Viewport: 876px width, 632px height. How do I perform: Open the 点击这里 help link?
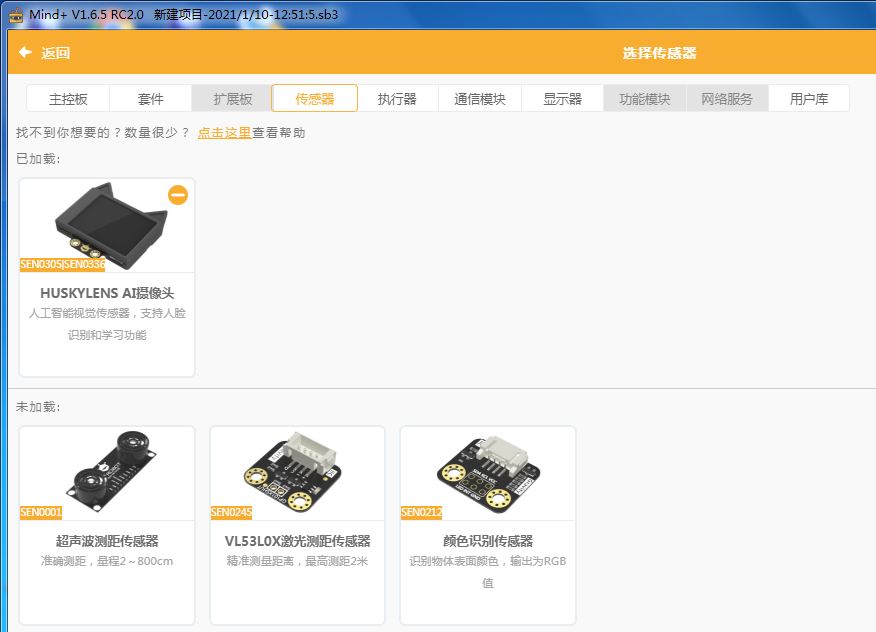coord(224,133)
